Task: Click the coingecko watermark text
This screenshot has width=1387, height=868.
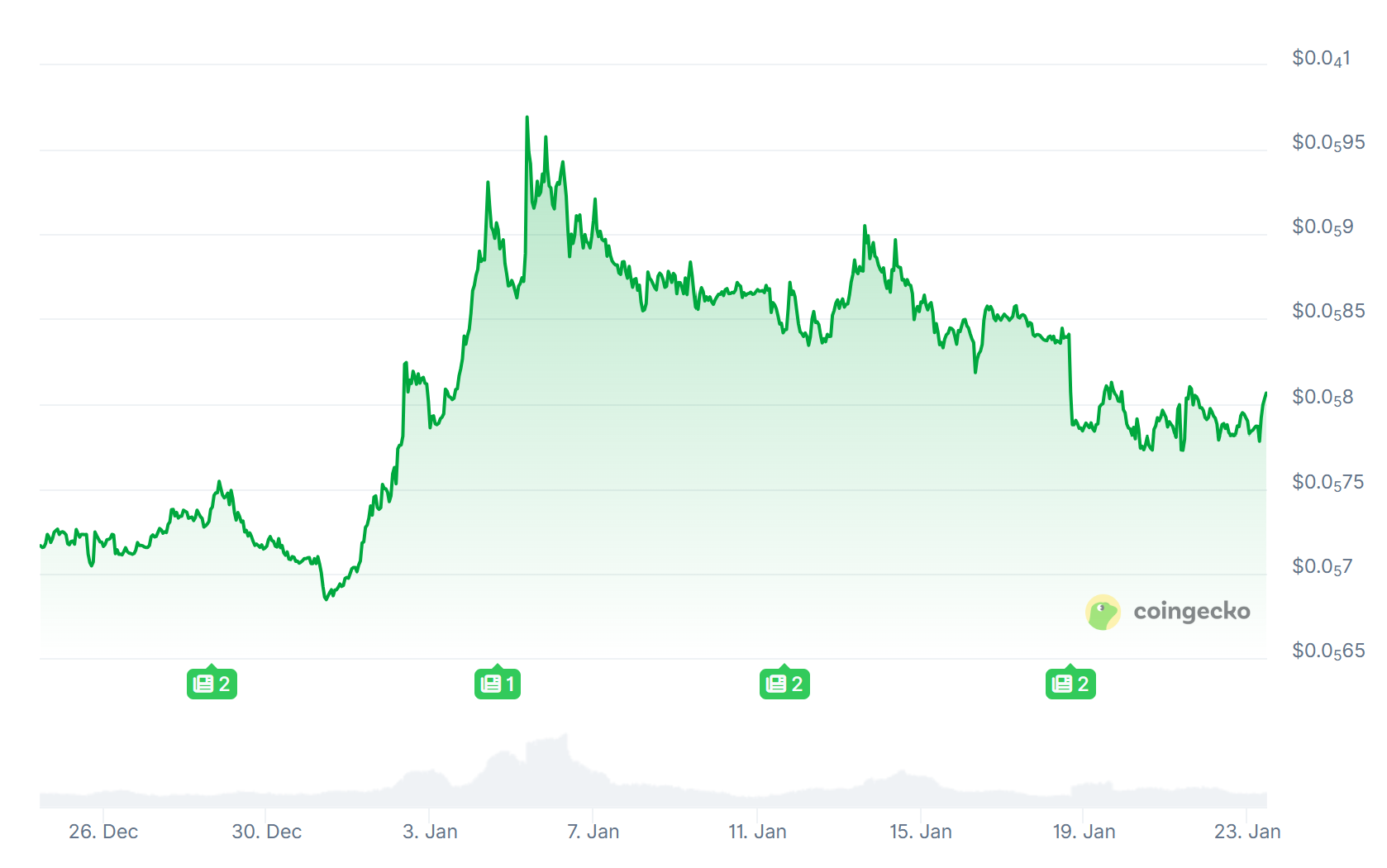Action: point(1191,612)
